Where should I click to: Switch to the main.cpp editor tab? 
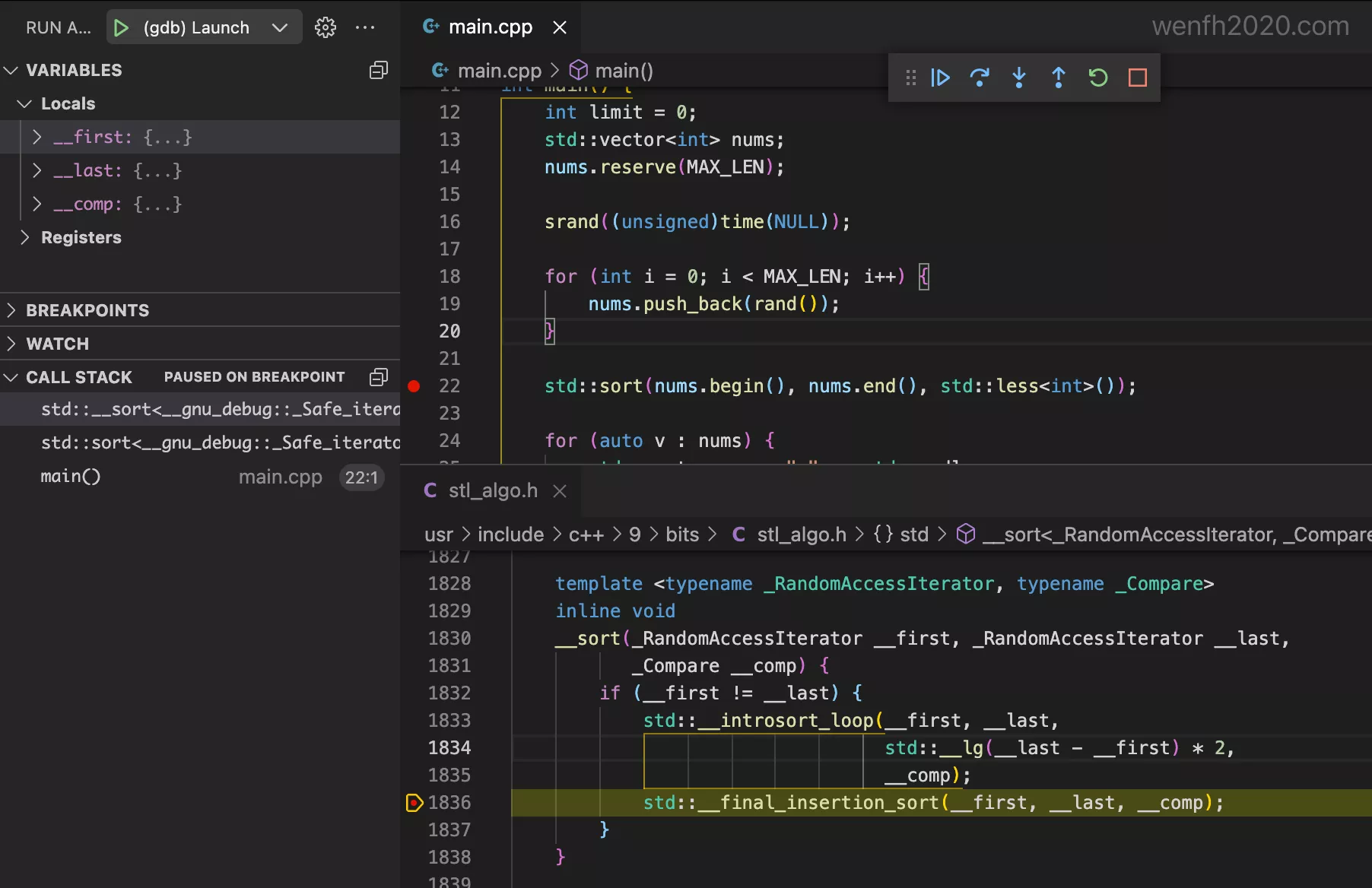click(489, 27)
